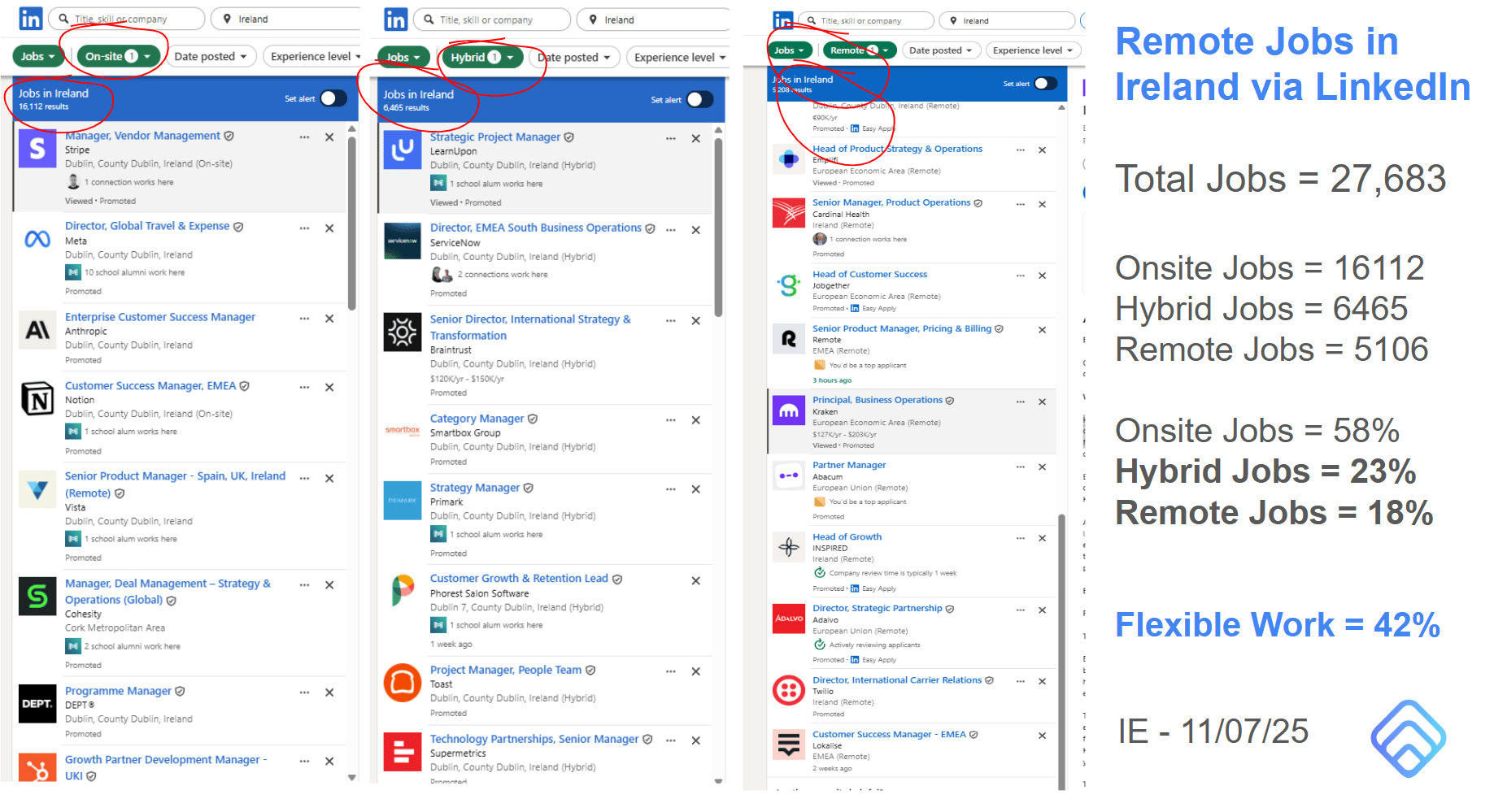Open the Meta company logo
Screen dimensions: 1494x812
tap(37, 239)
